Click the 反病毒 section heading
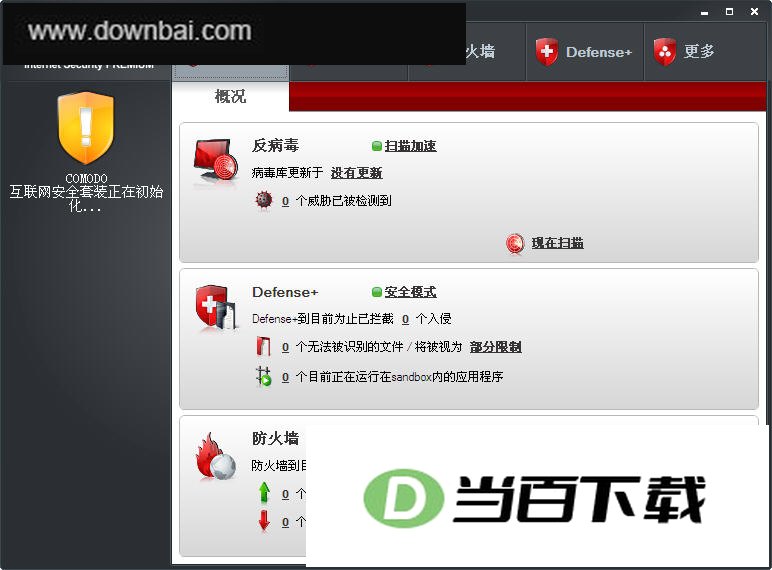This screenshot has width=772, height=570. tap(275, 145)
